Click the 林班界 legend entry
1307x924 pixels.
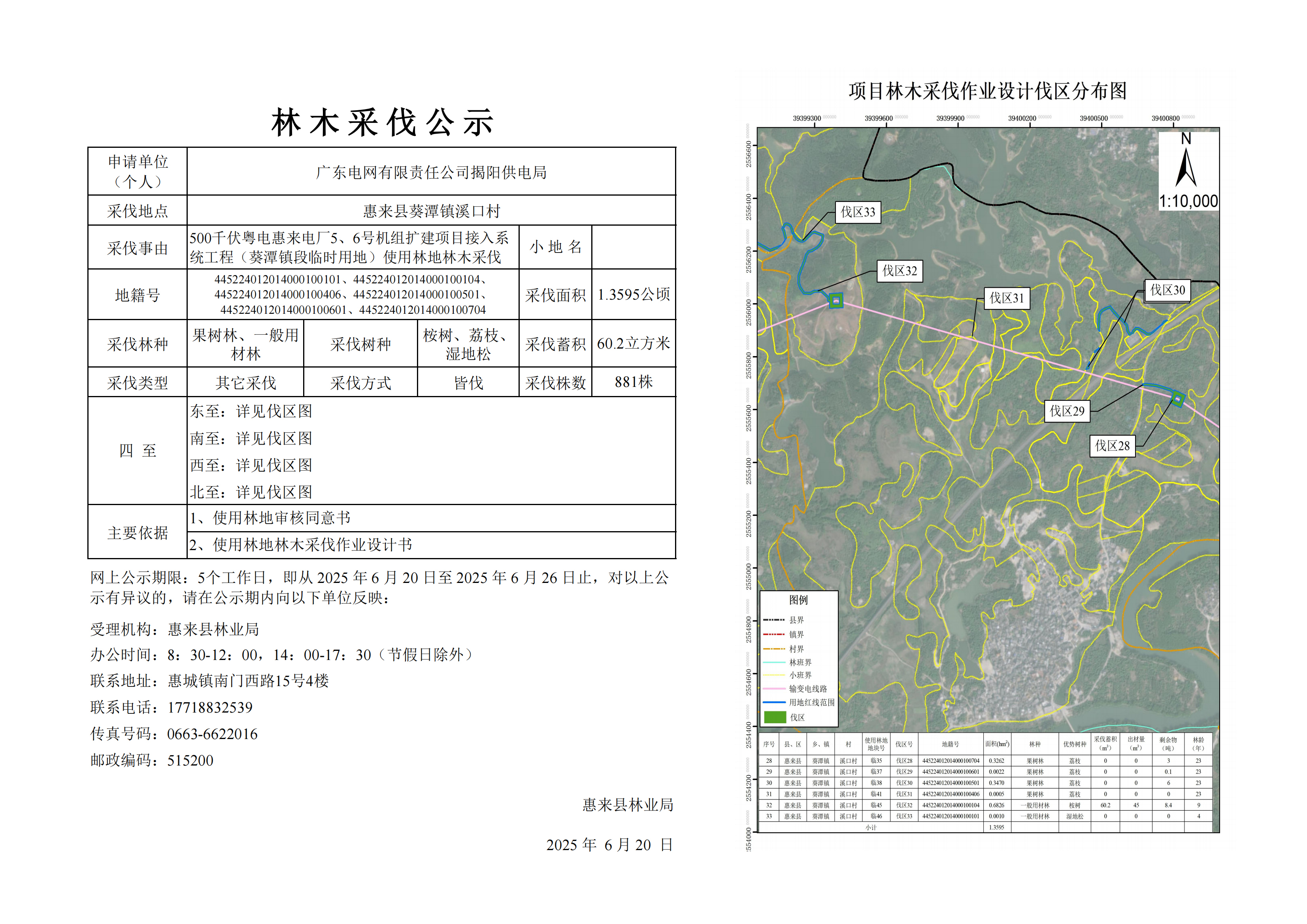(x=787, y=662)
